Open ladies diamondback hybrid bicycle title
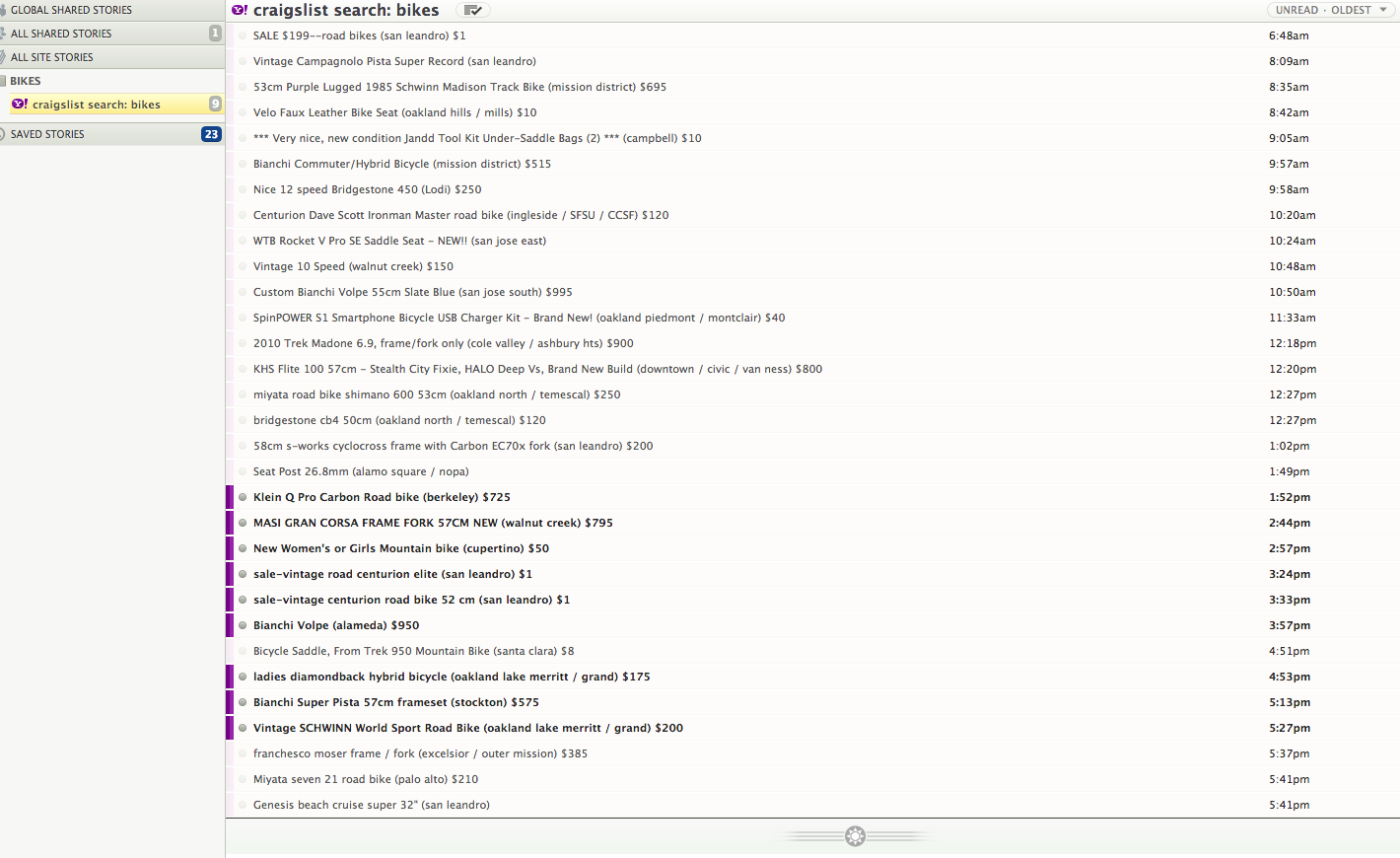 (x=452, y=677)
